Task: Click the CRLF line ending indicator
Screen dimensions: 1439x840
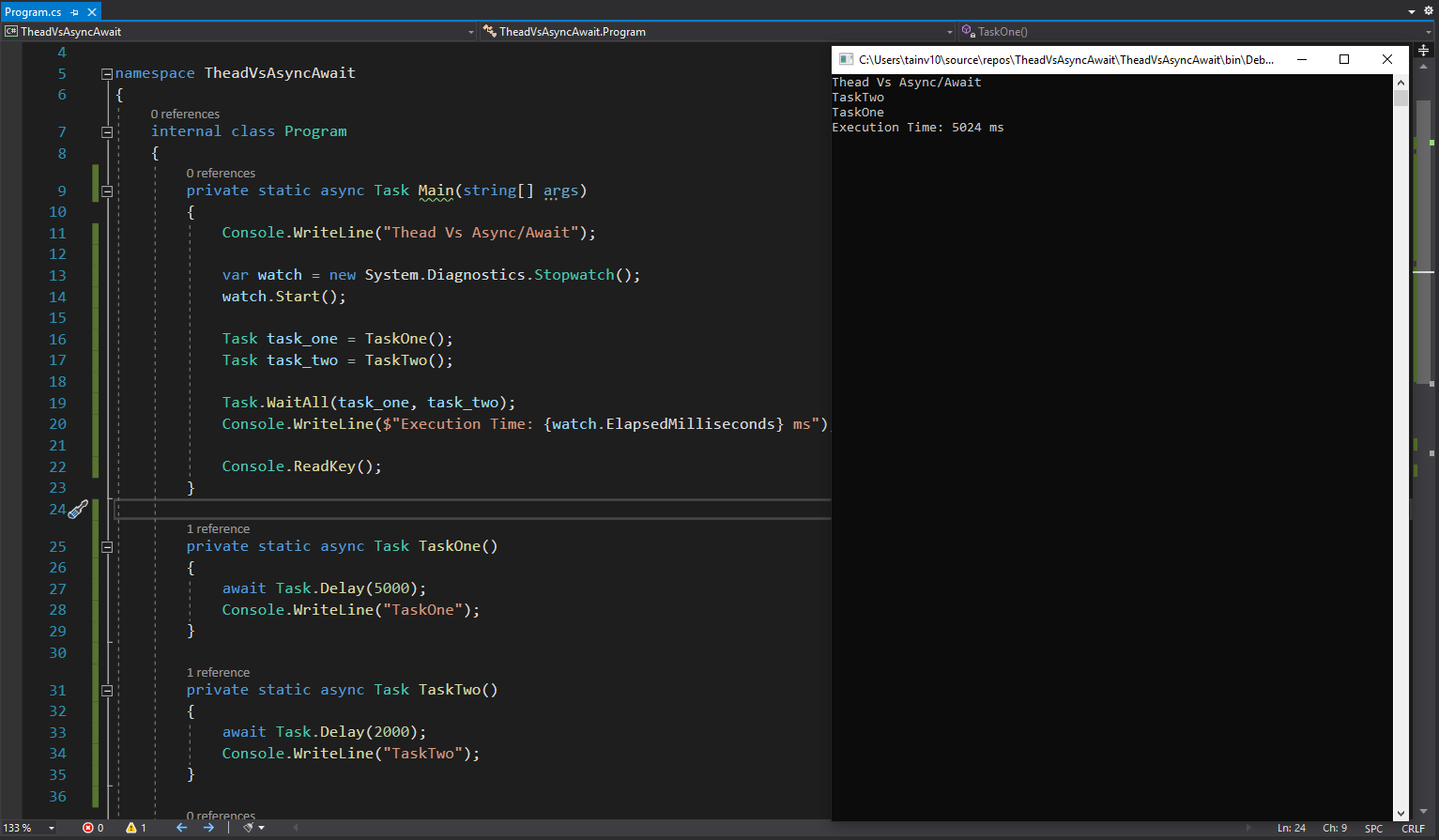Action: (1413, 828)
